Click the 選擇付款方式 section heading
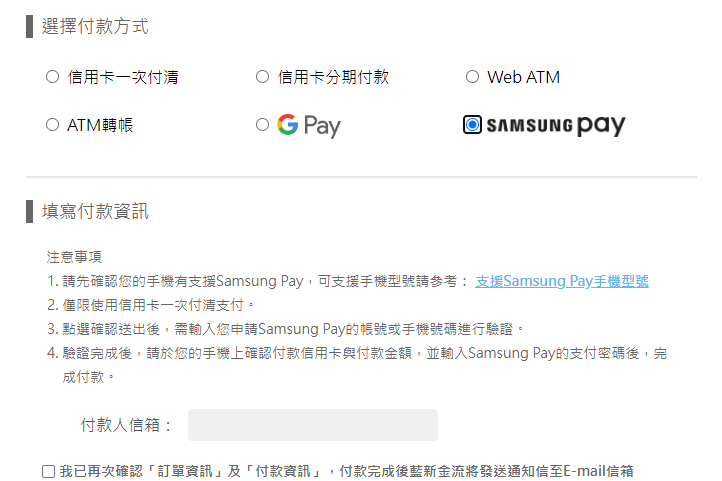The height and width of the screenshot is (481, 722). [x=95, y=26]
